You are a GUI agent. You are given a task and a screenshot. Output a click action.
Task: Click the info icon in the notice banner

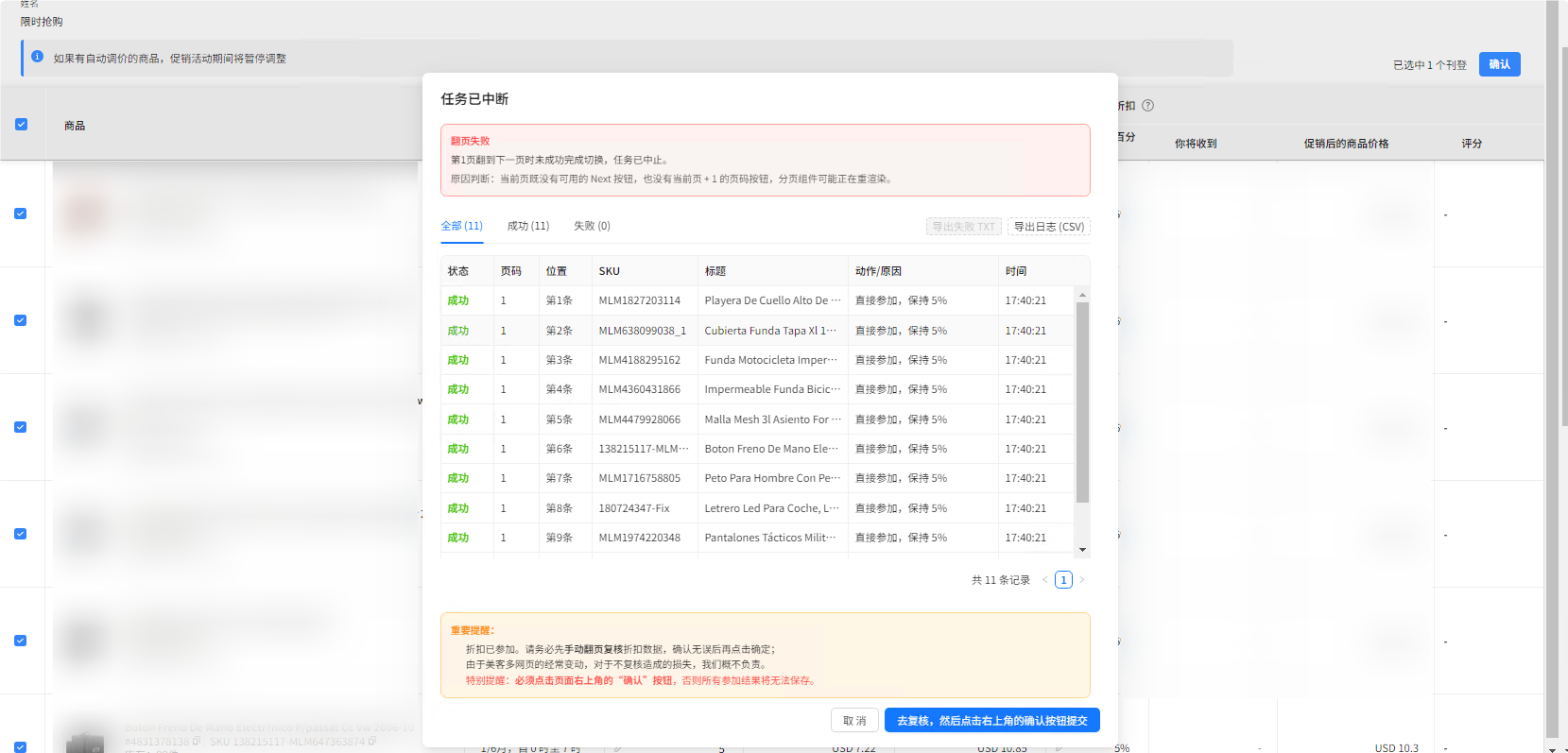coord(38,57)
